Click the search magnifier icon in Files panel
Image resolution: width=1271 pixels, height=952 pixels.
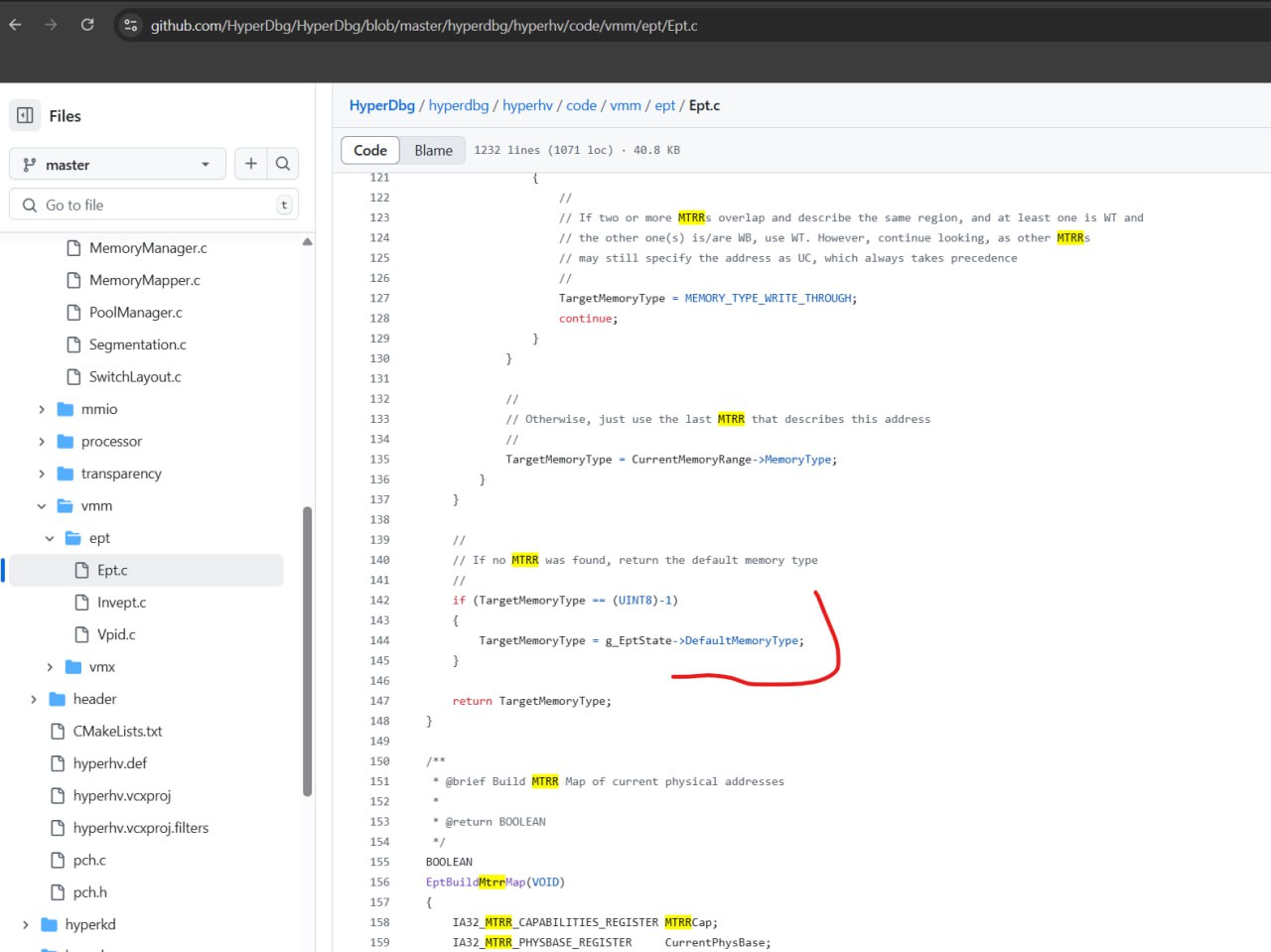pyautogui.click(x=283, y=164)
